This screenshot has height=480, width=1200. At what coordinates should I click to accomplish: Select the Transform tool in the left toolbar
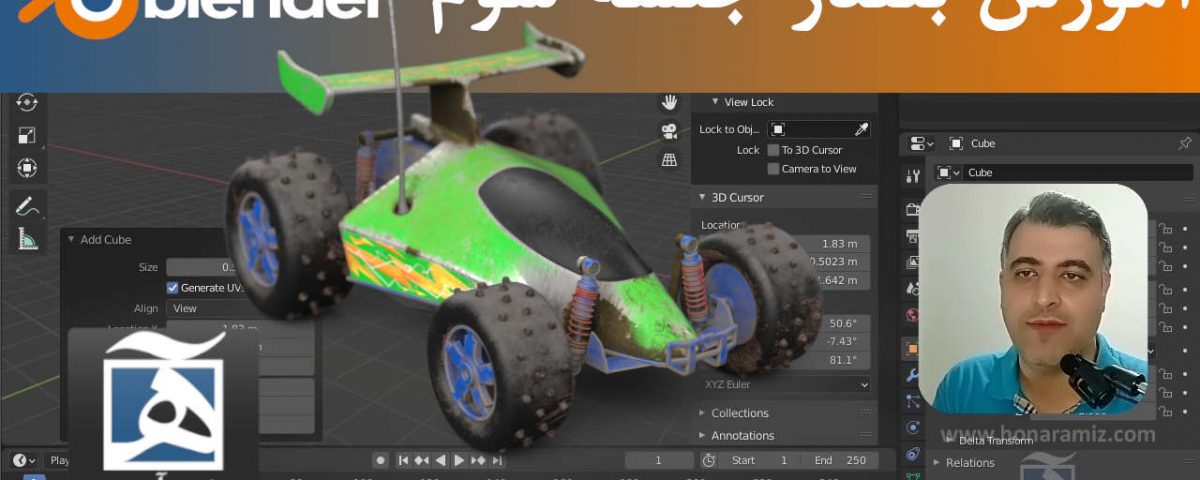(27, 167)
